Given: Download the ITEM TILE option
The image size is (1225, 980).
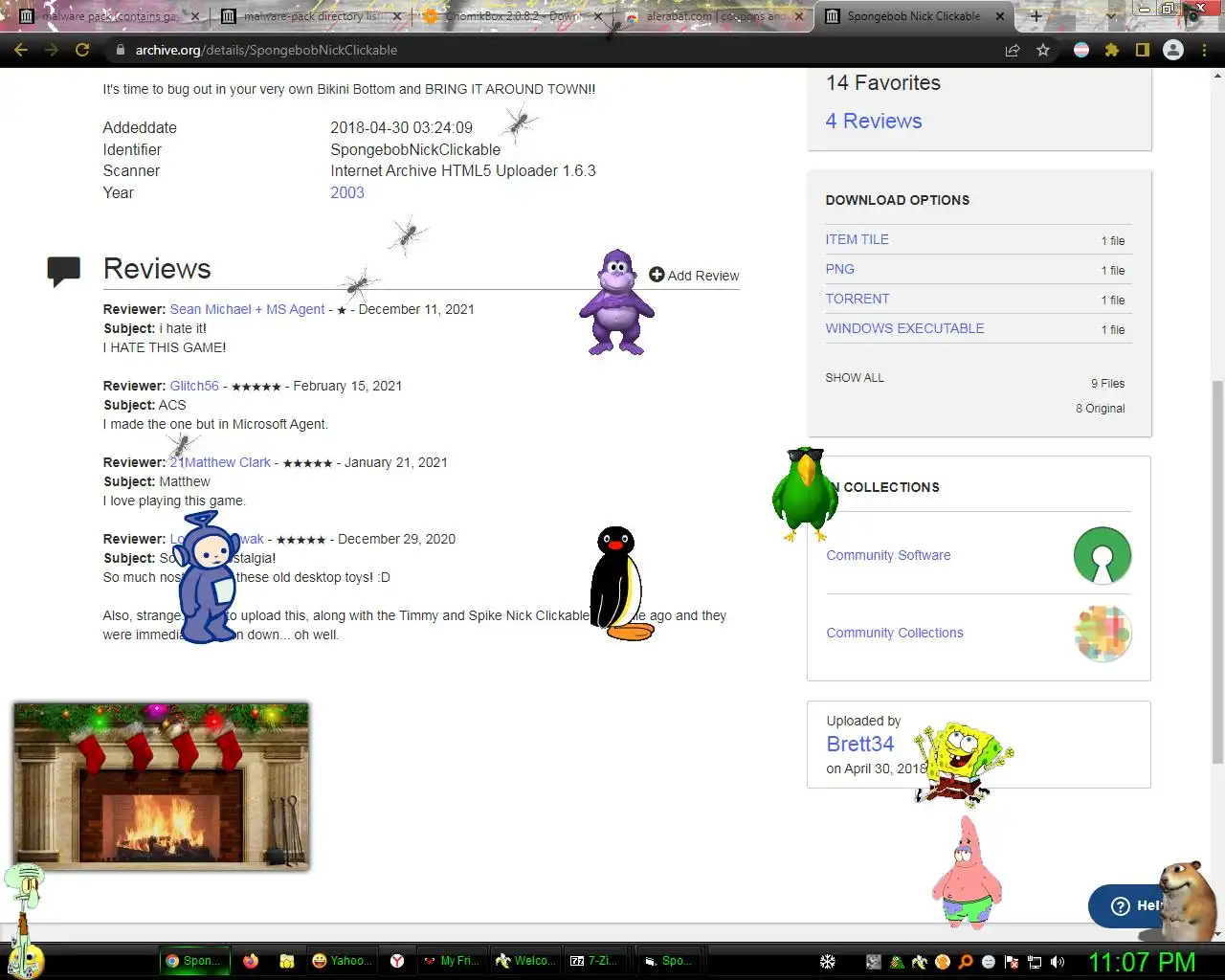Looking at the screenshot, I should [857, 239].
